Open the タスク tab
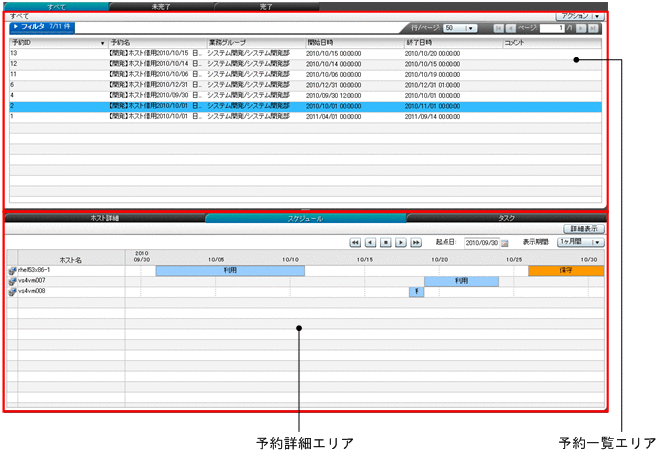660x455 pixels. [x=506, y=218]
